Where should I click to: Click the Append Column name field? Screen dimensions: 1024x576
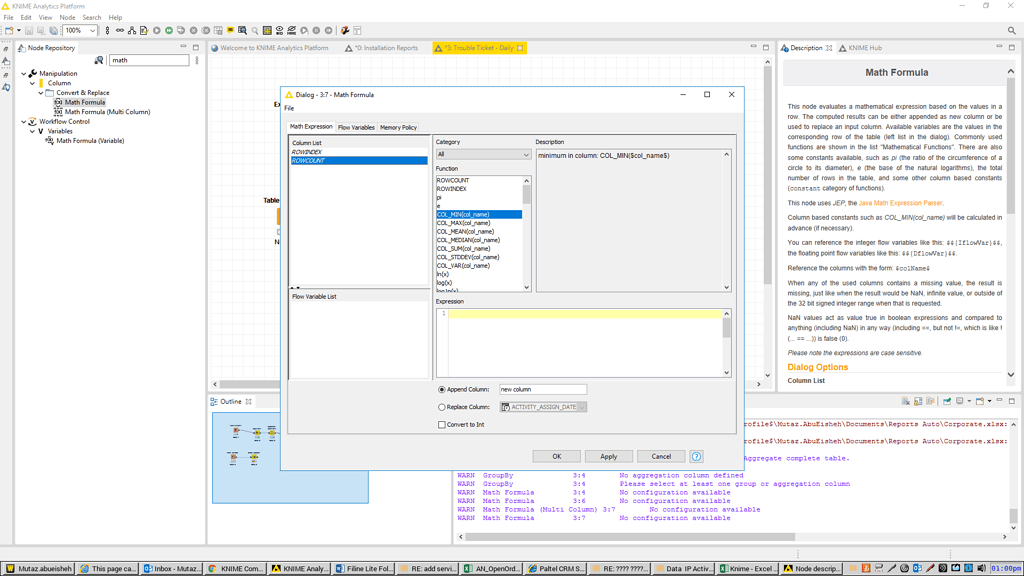tap(543, 389)
